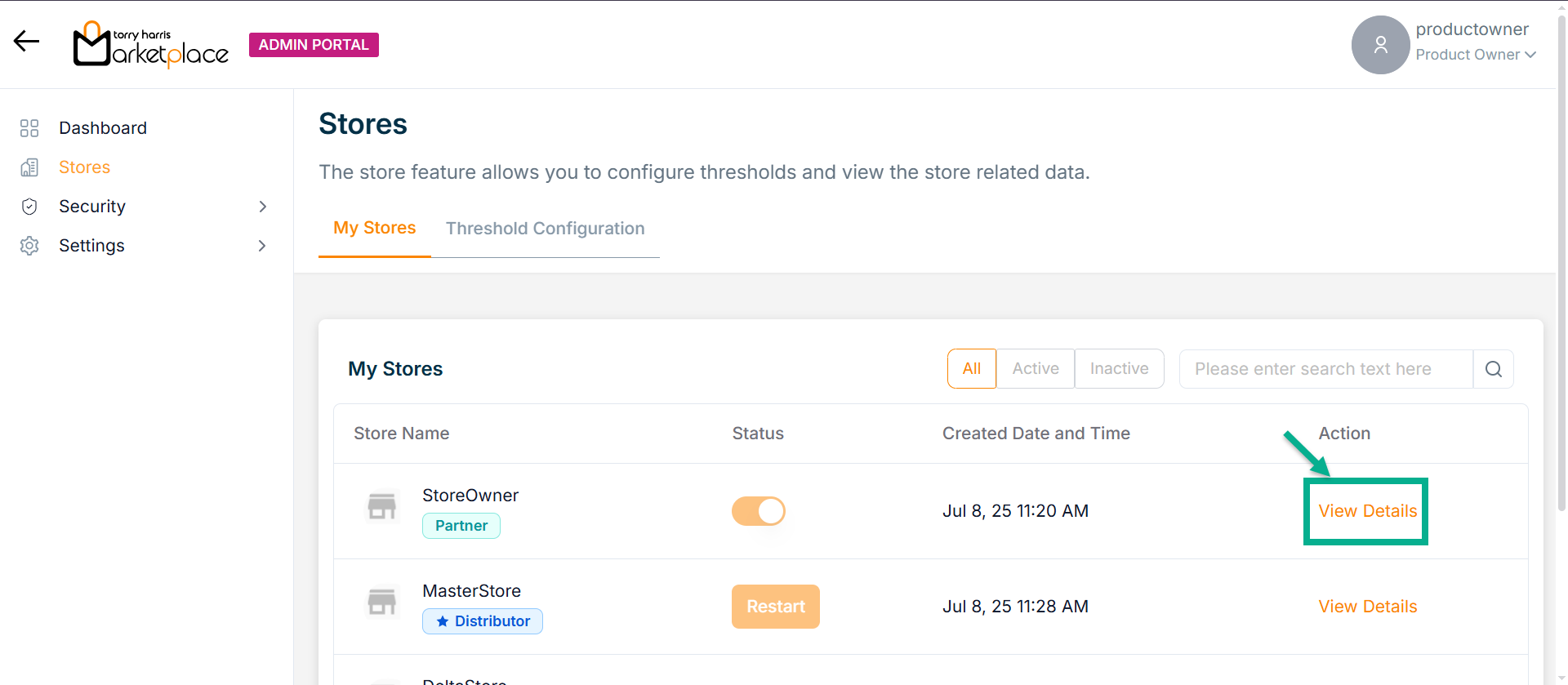
Task: Click the Stores building icon in sidebar
Action: [x=29, y=167]
